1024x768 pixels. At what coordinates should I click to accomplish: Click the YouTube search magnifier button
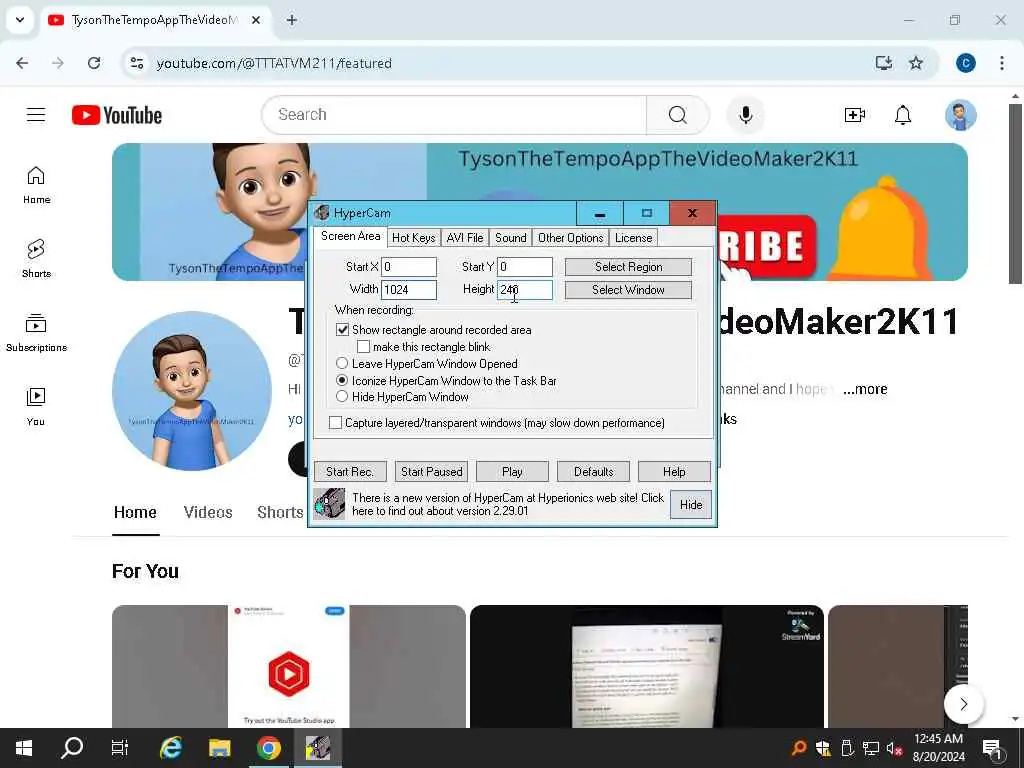pos(677,115)
